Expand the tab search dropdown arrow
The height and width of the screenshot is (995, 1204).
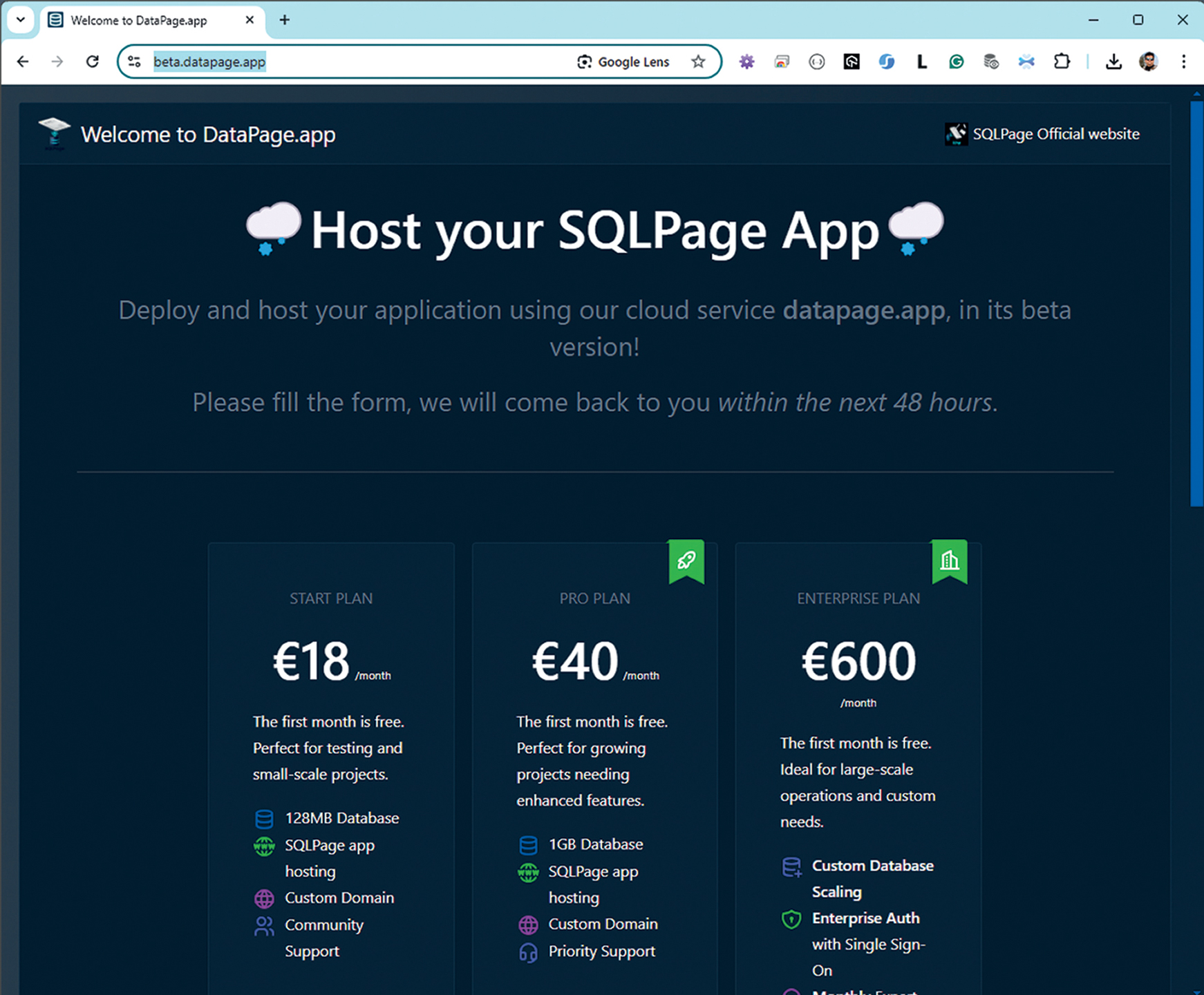pyautogui.click(x=20, y=20)
